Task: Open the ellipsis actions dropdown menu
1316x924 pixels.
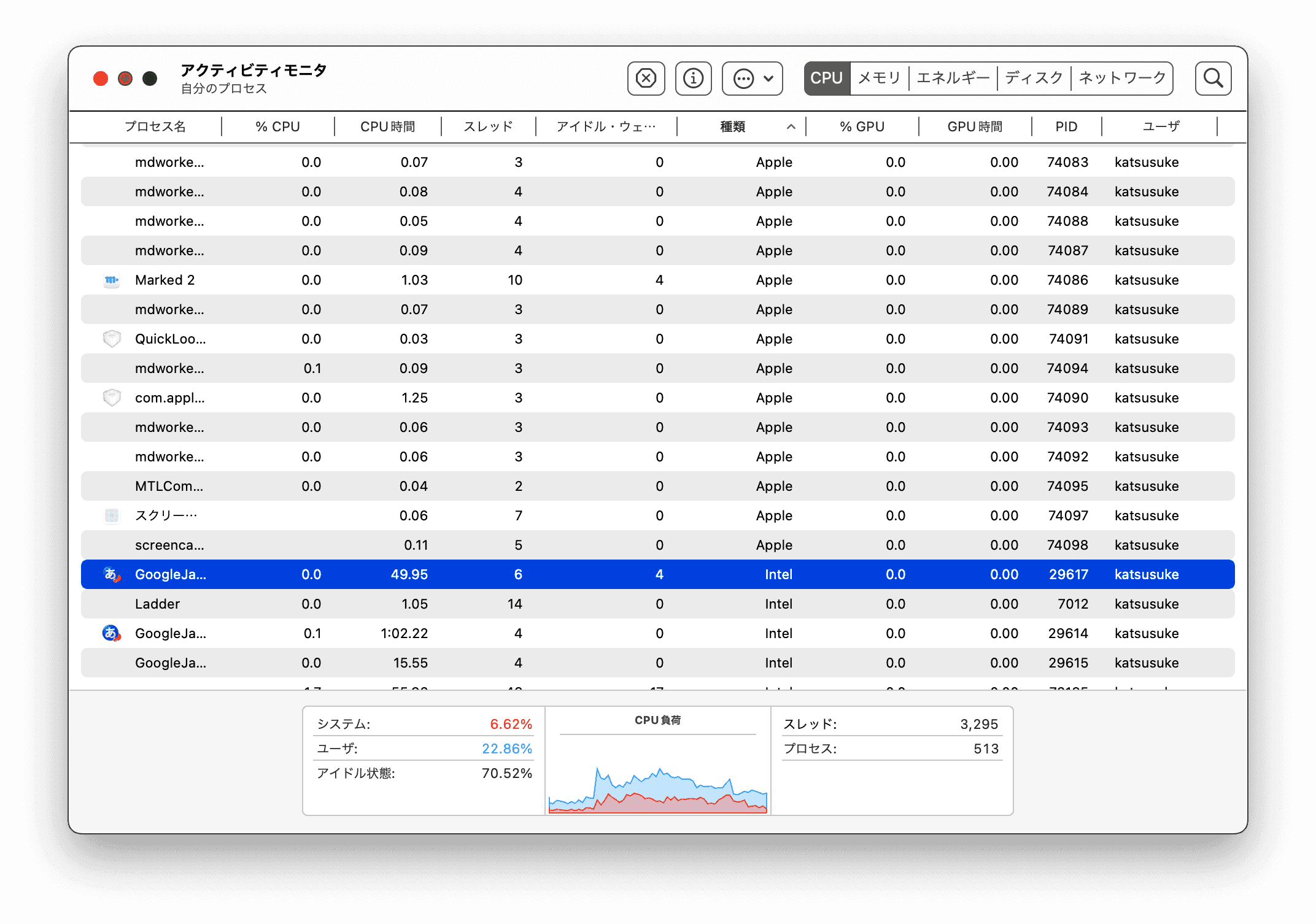Action: pyautogui.click(x=753, y=79)
